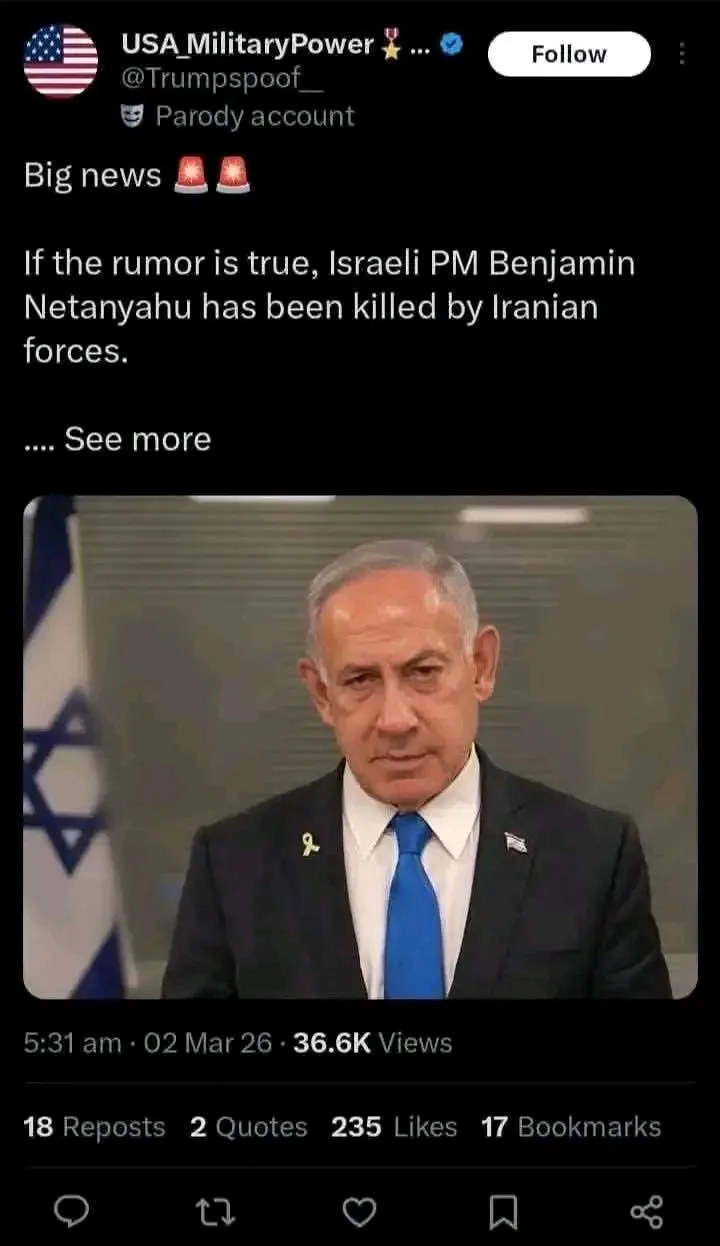720x1246 pixels.
Task: Open the US flag profile avatar
Action: coord(61,61)
